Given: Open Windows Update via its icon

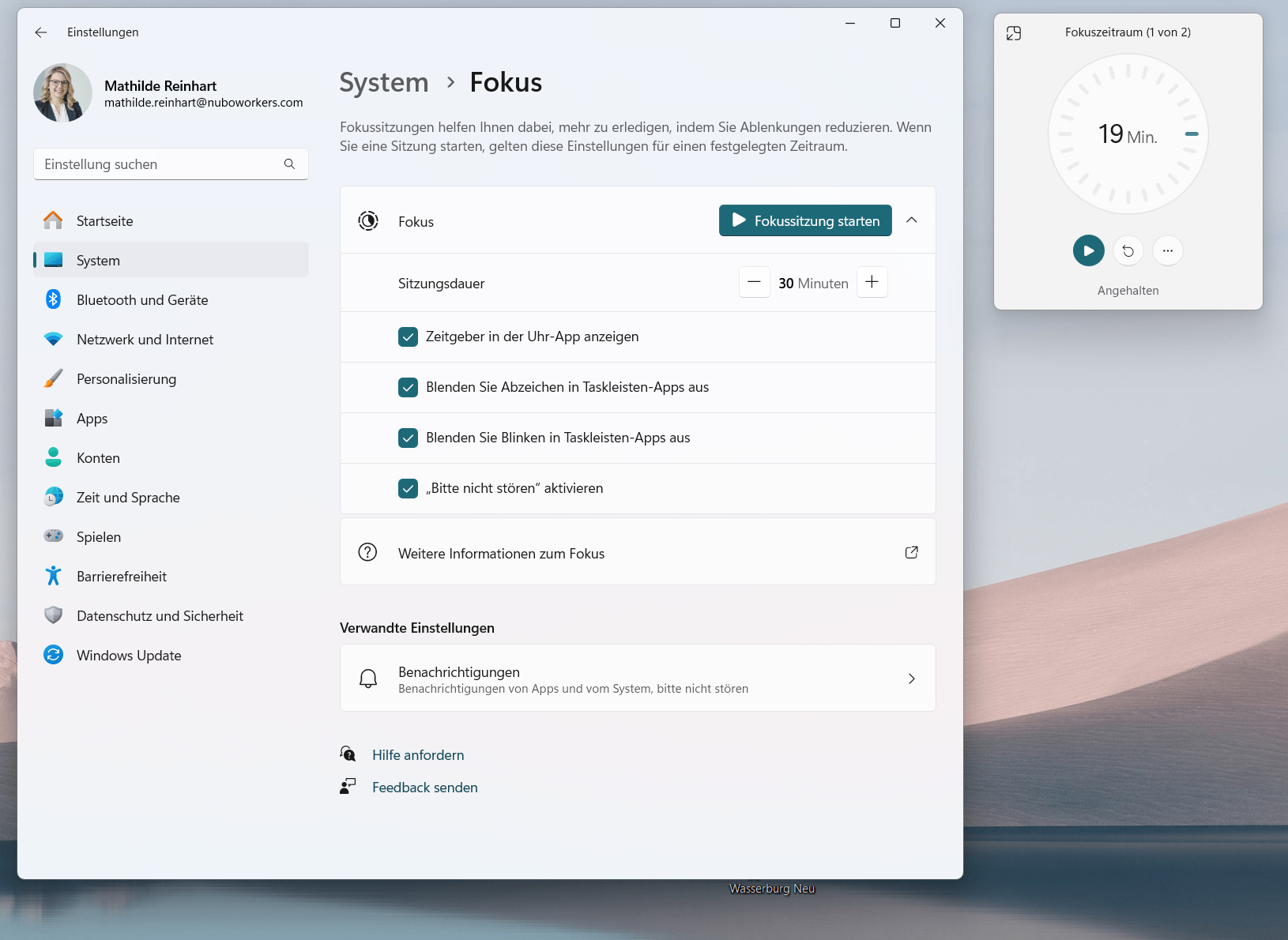Looking at the screenshot, I should [x=53, y=655].
